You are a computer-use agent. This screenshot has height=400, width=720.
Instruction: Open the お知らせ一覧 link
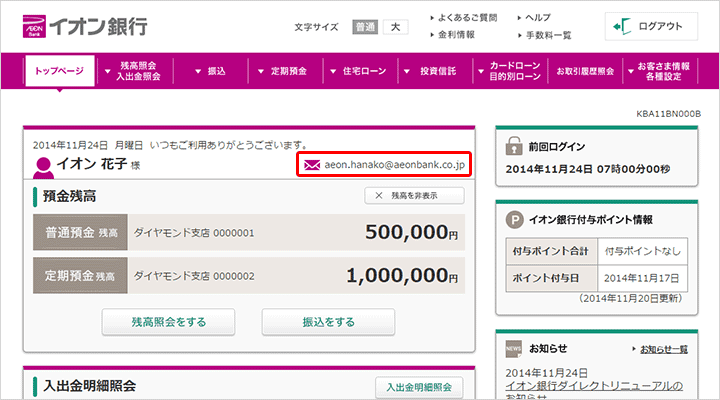pos(664,349)
